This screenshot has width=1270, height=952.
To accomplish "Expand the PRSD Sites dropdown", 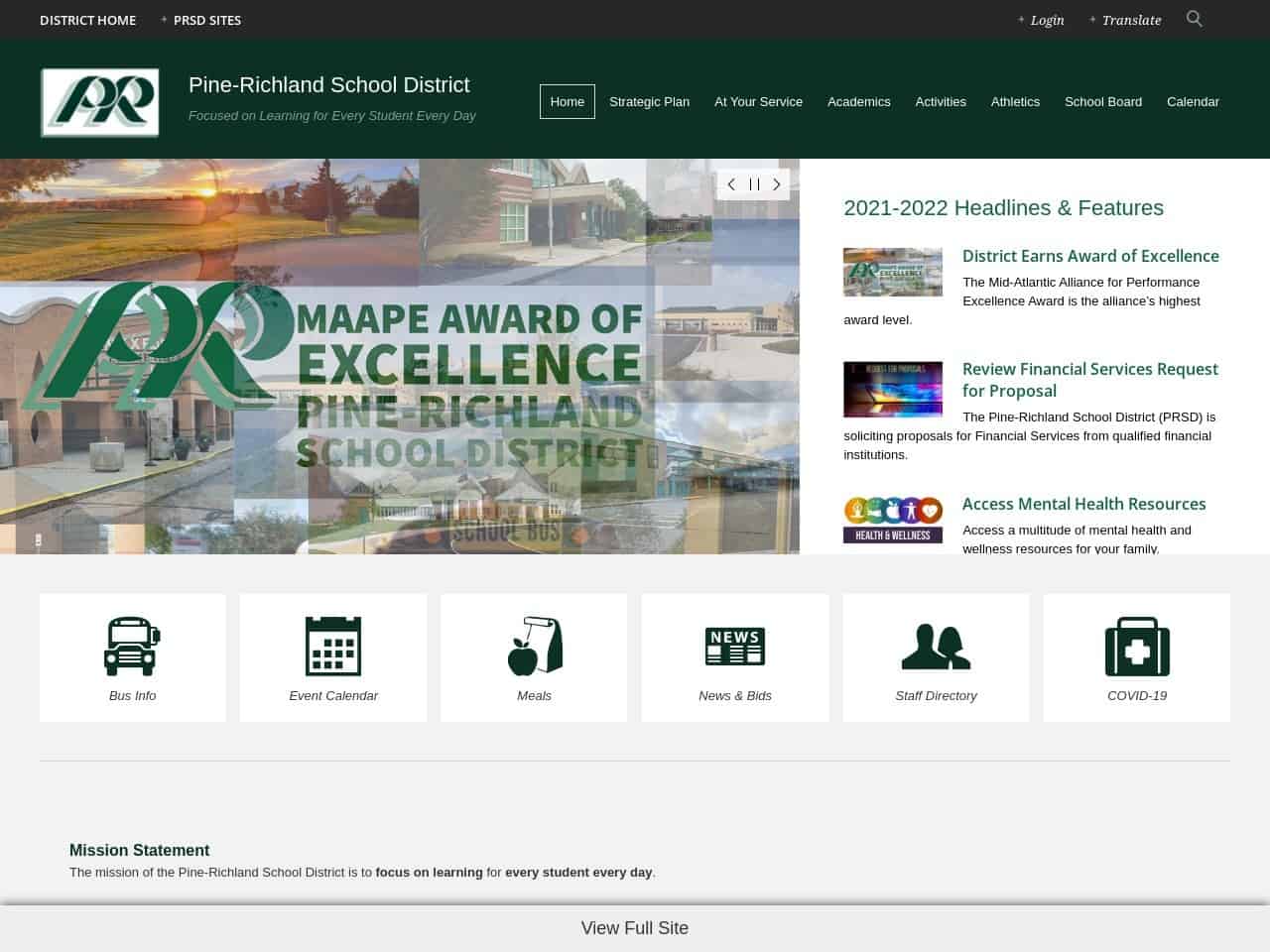I will pyautogui.click(x=206, y=20).
